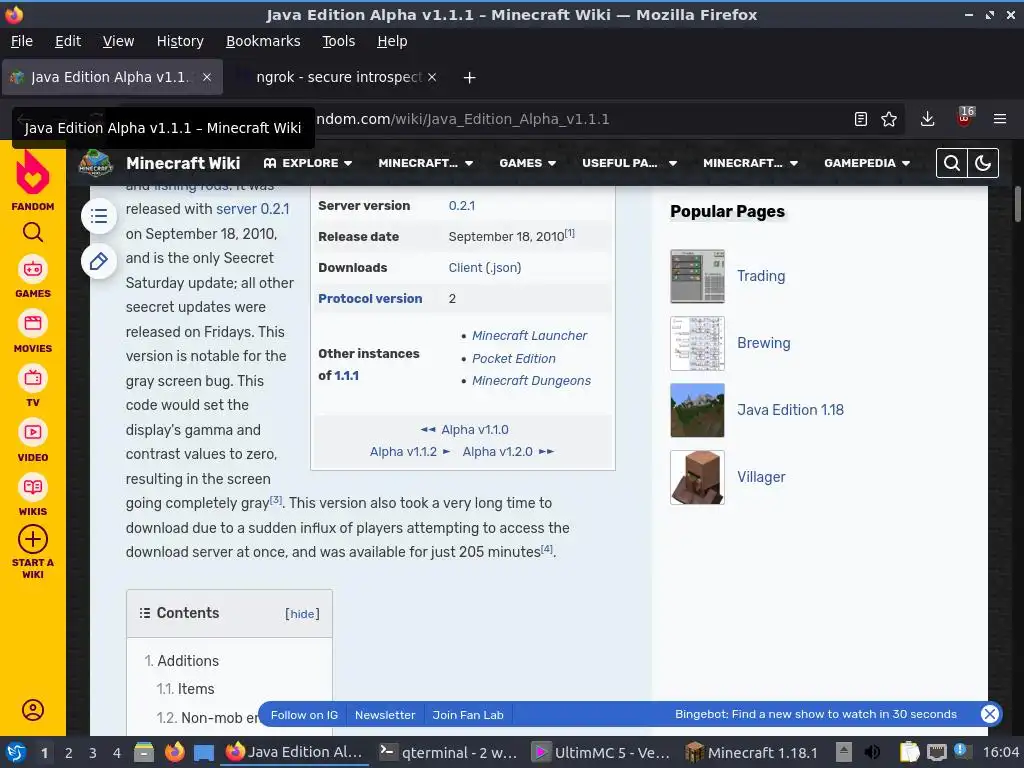Open the file manager taskbar icon
Image resolution: width=1024 pixels, height=768 pixels.
(144, 752)
